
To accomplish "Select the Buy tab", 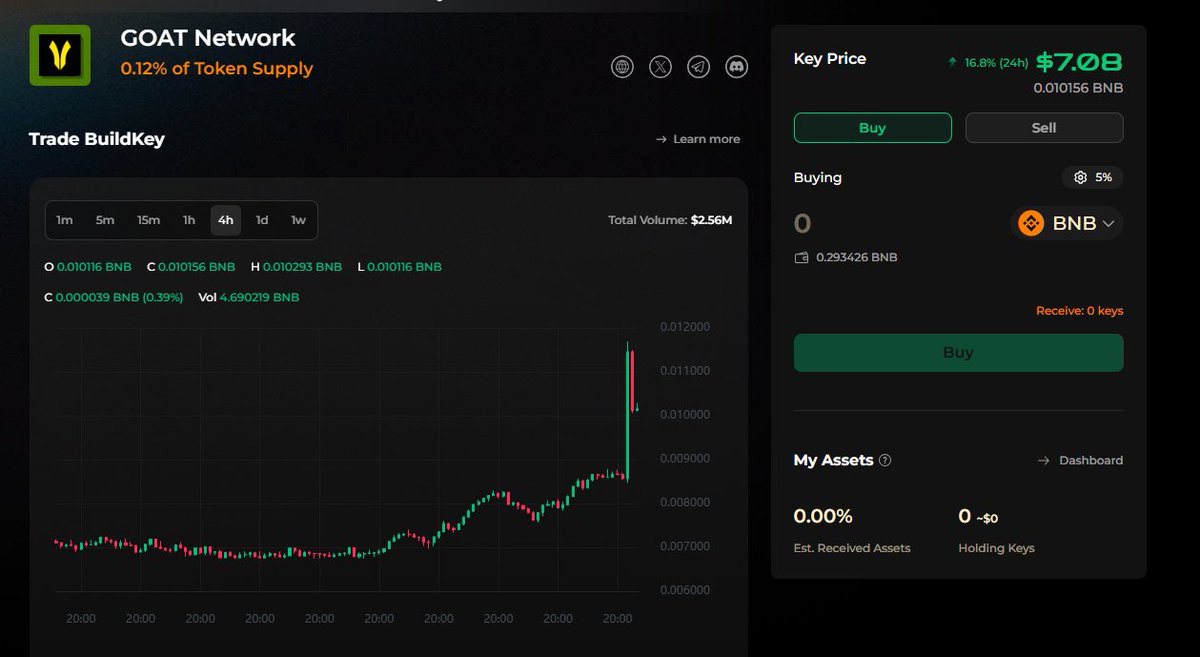I will [x=872, y=128].
